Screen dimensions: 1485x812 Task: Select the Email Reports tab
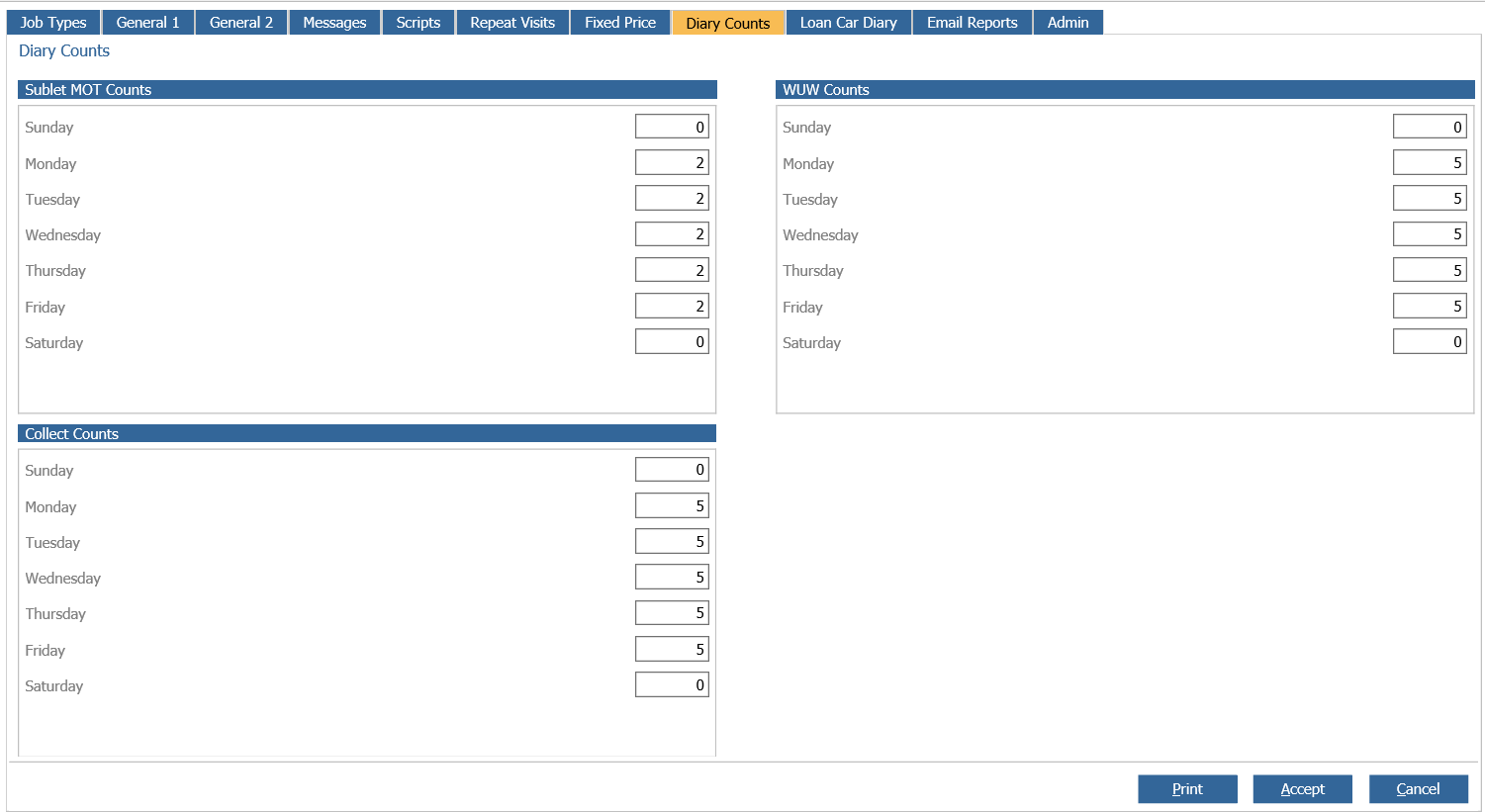pyautogui.click(x=973, y=22)
